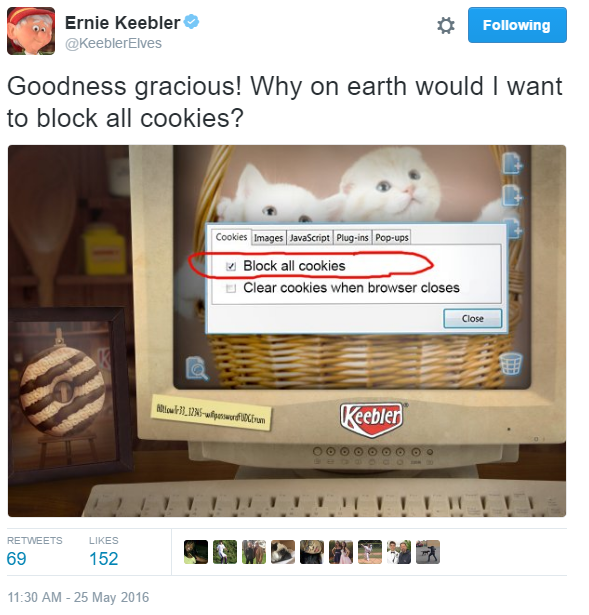Click Ernie Keebler's profile avatar
This screenshot has height=615, width=589.
coord(31,31)
